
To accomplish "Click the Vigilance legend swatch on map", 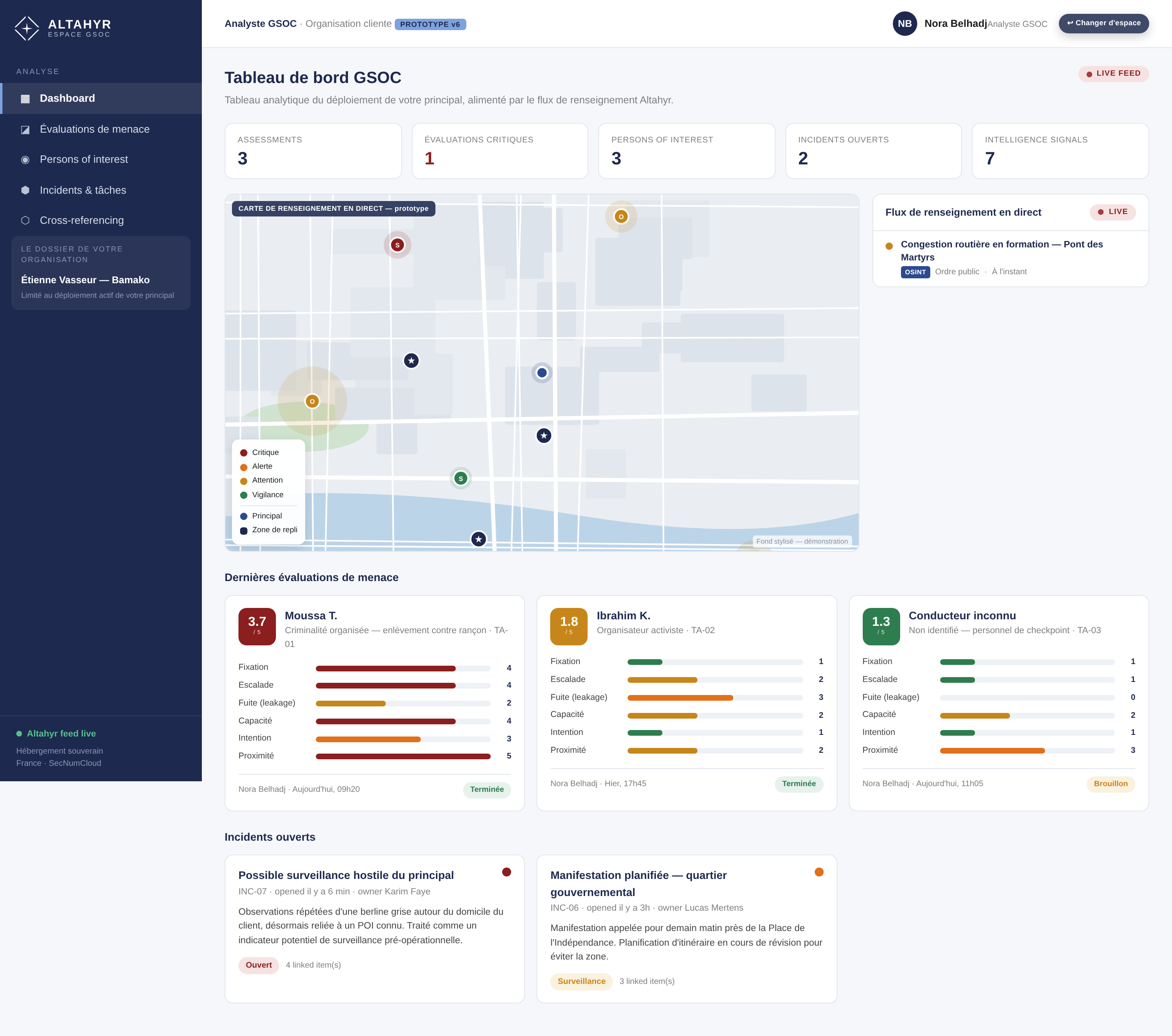I will [x=244, y=495].
